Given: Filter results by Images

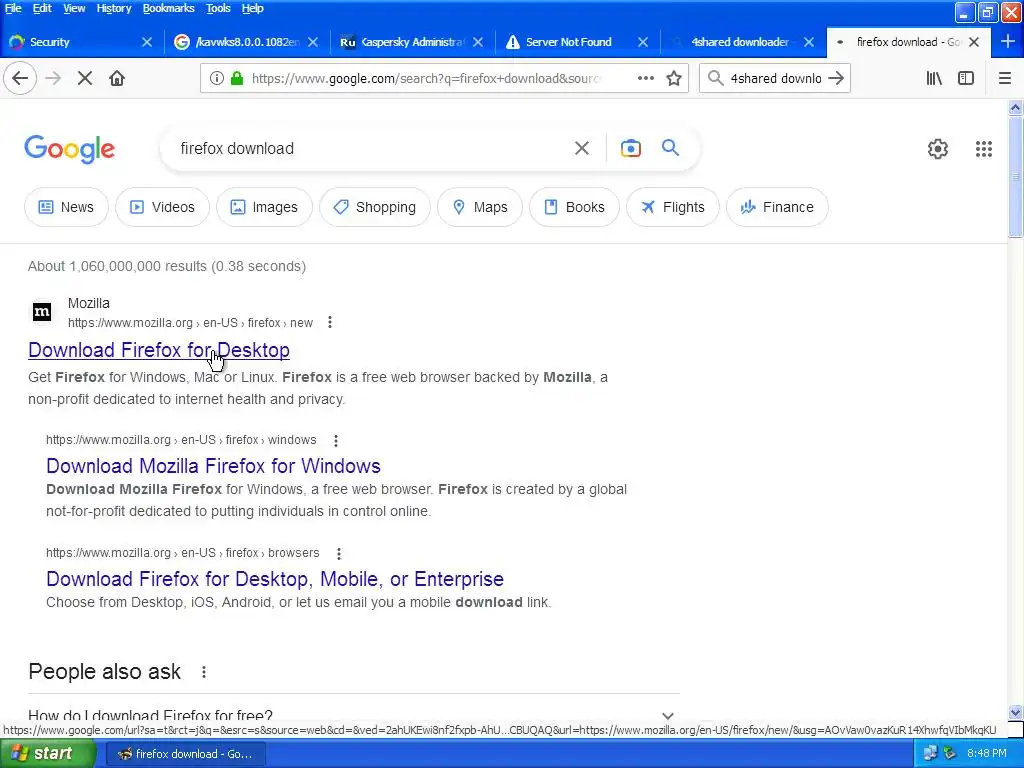Looking at the screenshot, I should pos(264,207).
